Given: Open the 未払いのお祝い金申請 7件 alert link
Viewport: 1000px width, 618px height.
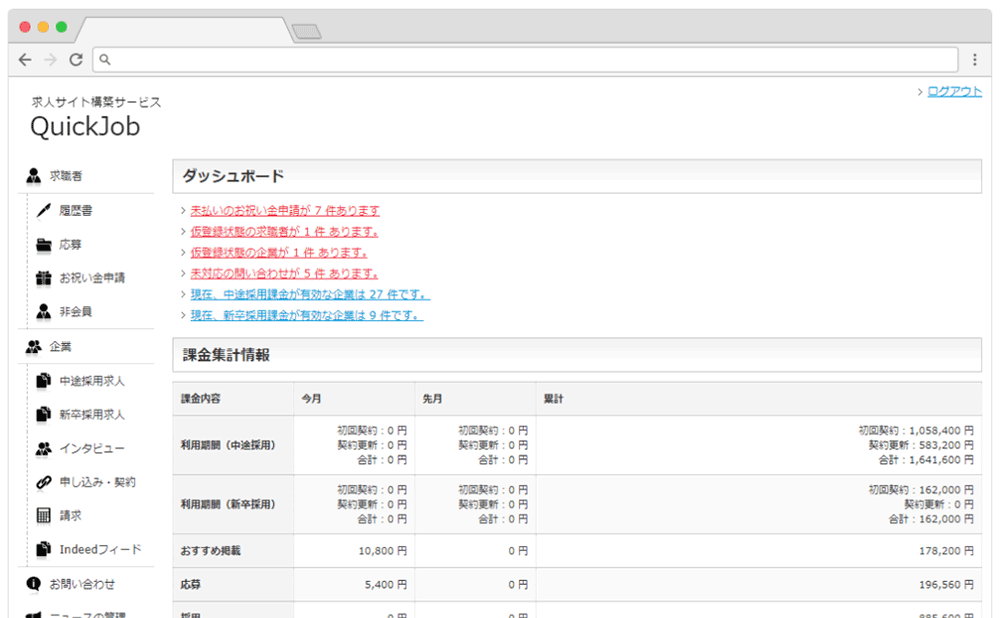Looking at the screenshot, I should 285,211.
